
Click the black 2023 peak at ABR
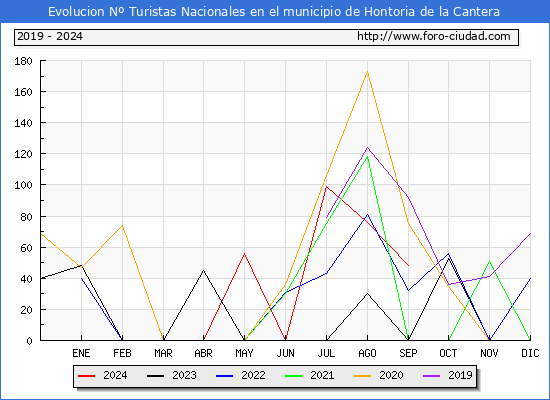click(x=203, y=270)
